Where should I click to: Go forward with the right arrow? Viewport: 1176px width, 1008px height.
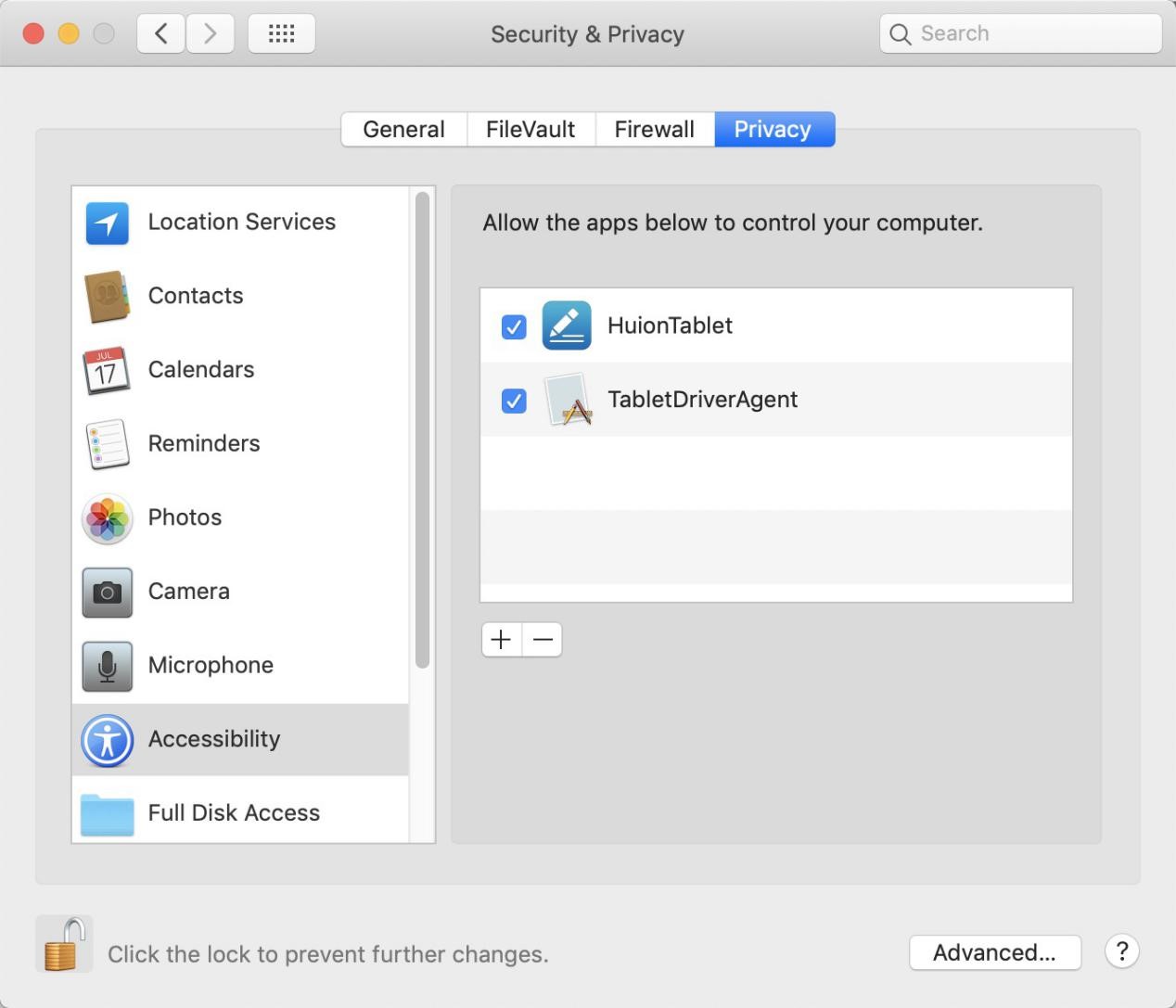pos(211,34)
